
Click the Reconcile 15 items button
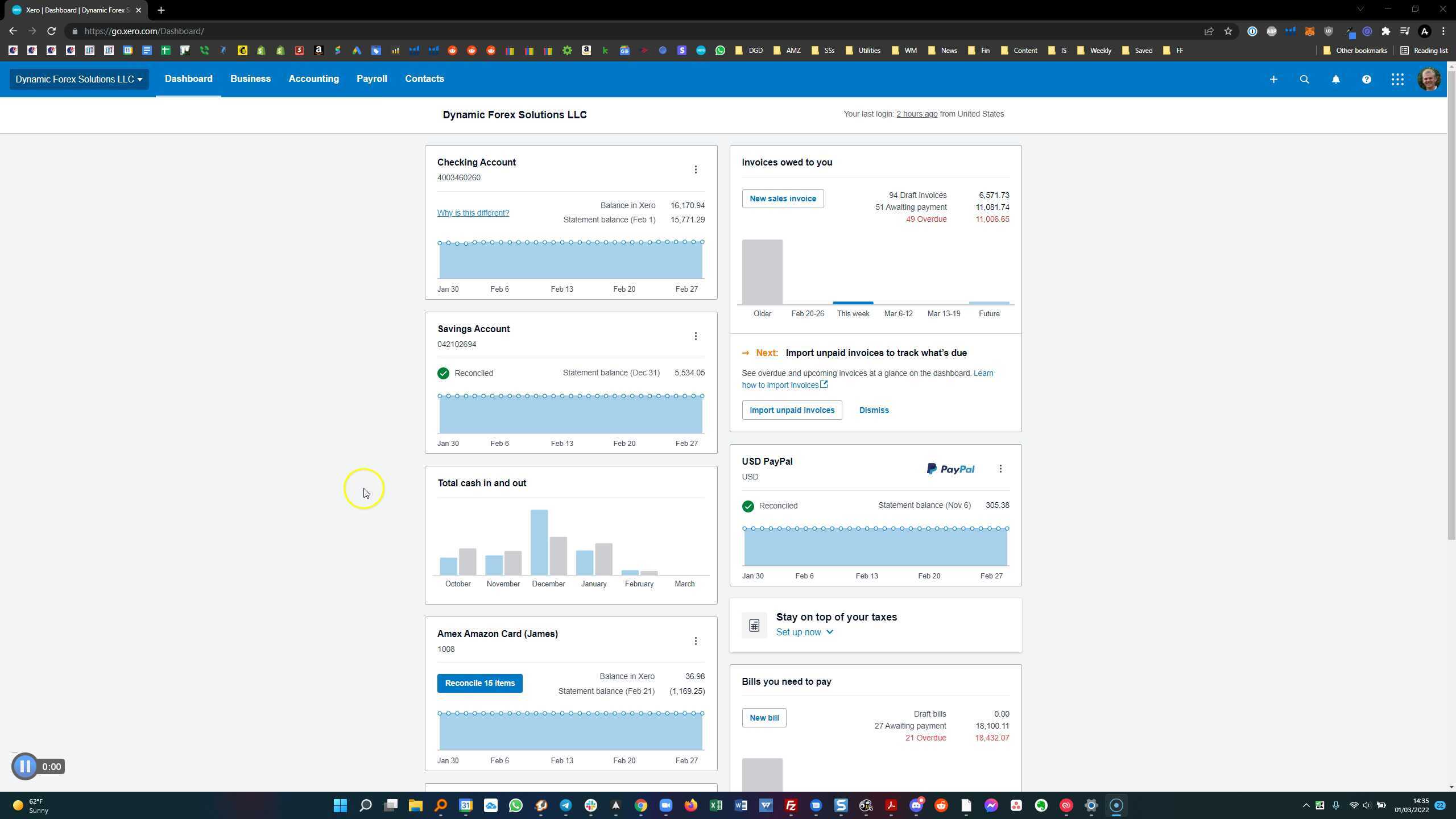[479, 682]
